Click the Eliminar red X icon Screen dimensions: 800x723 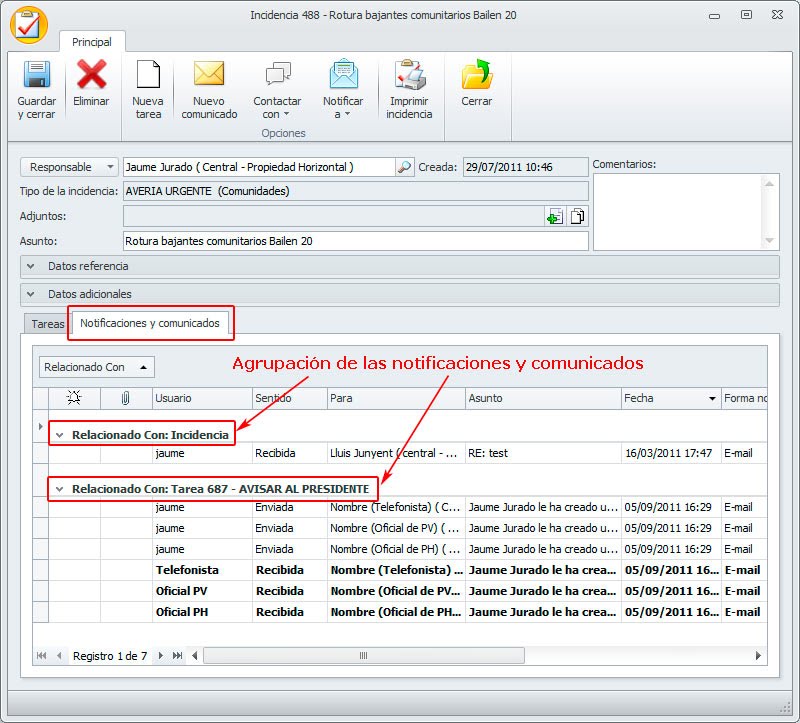(91, 74)
